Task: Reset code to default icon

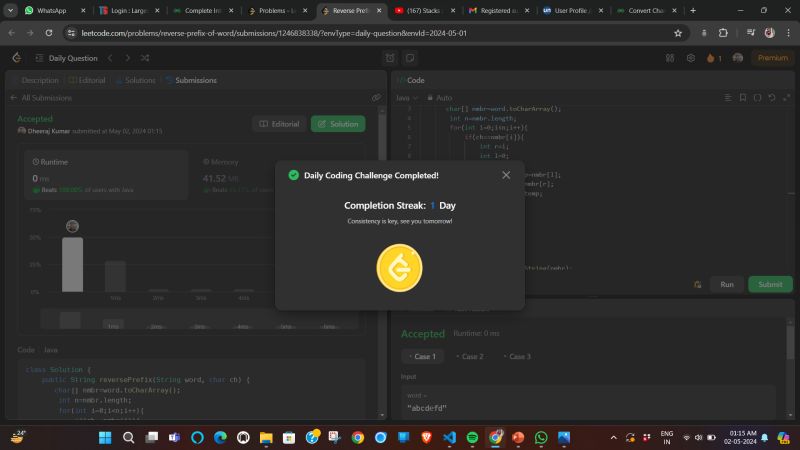Action: (x=772, y=97)
